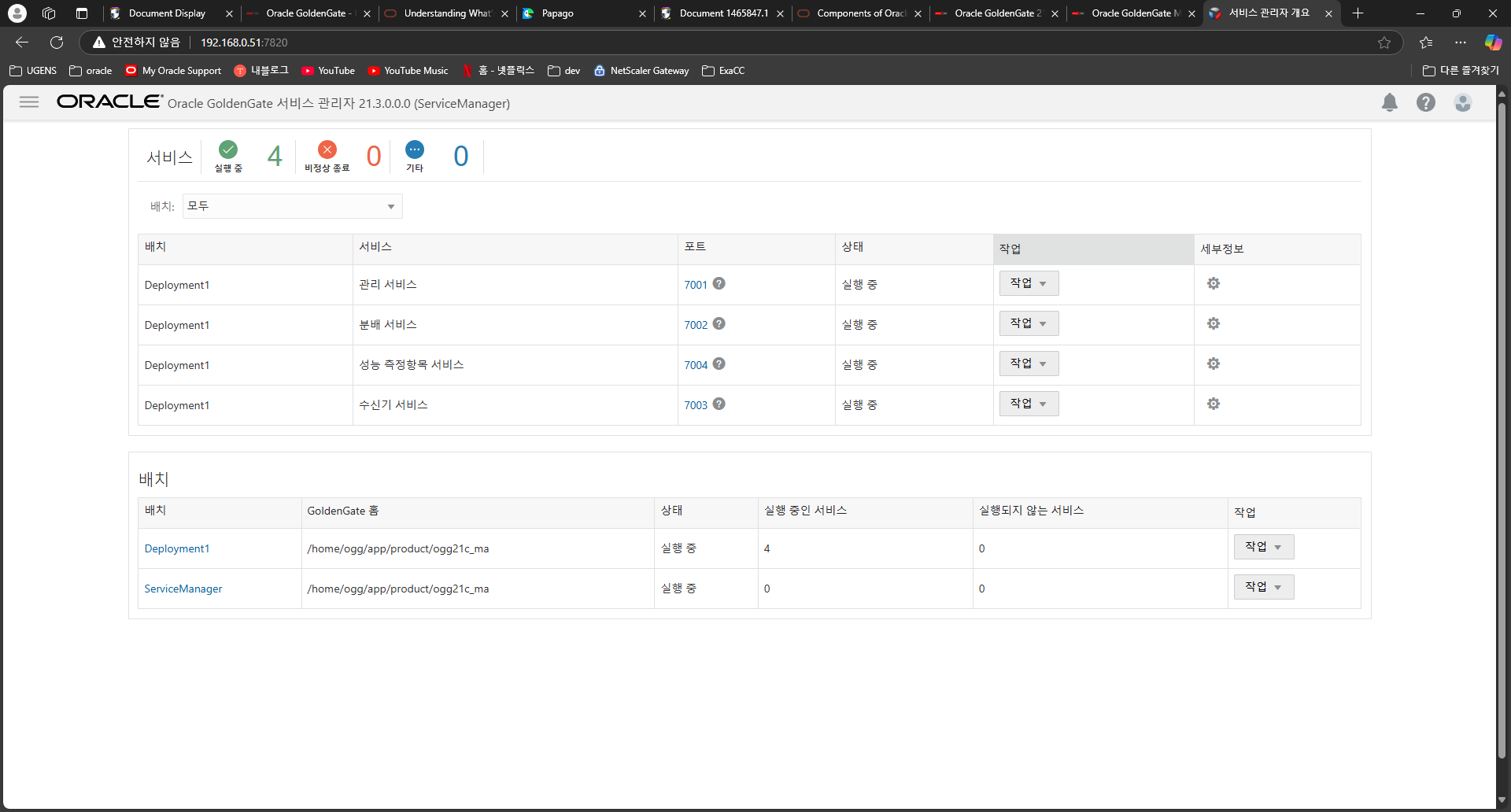
Task: Open My Oracle Support bookmark
Action: click(x=173, y=71)
